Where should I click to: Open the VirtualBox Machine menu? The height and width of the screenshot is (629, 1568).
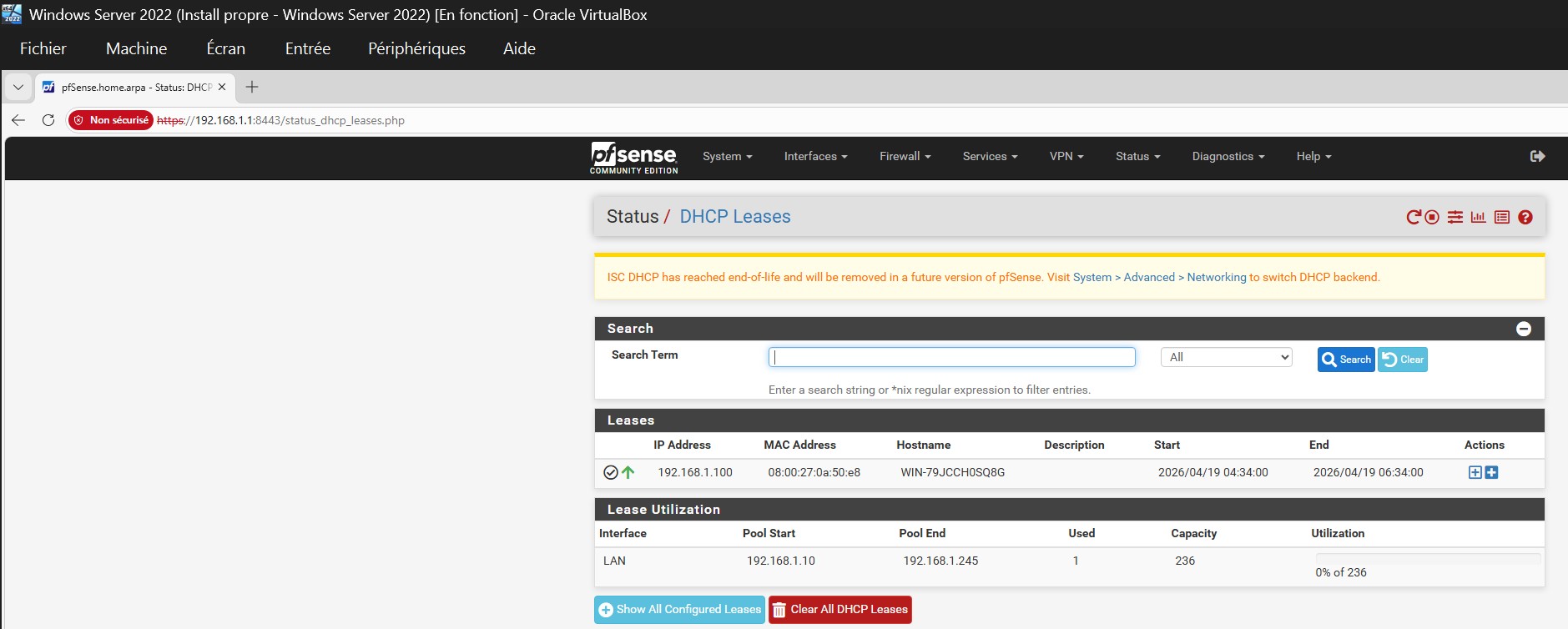pos(136,48)
